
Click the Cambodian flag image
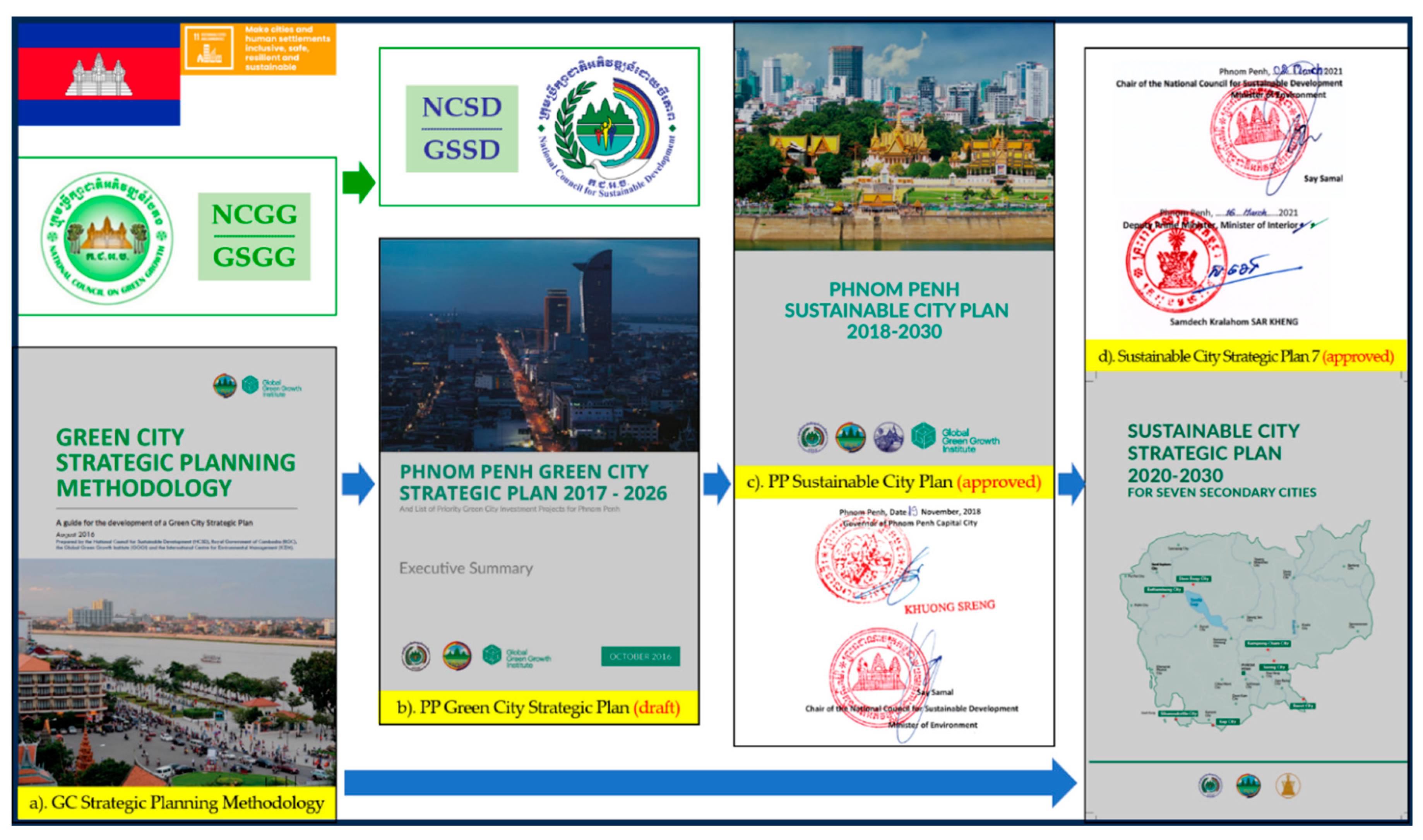click(x=99, y=74)
